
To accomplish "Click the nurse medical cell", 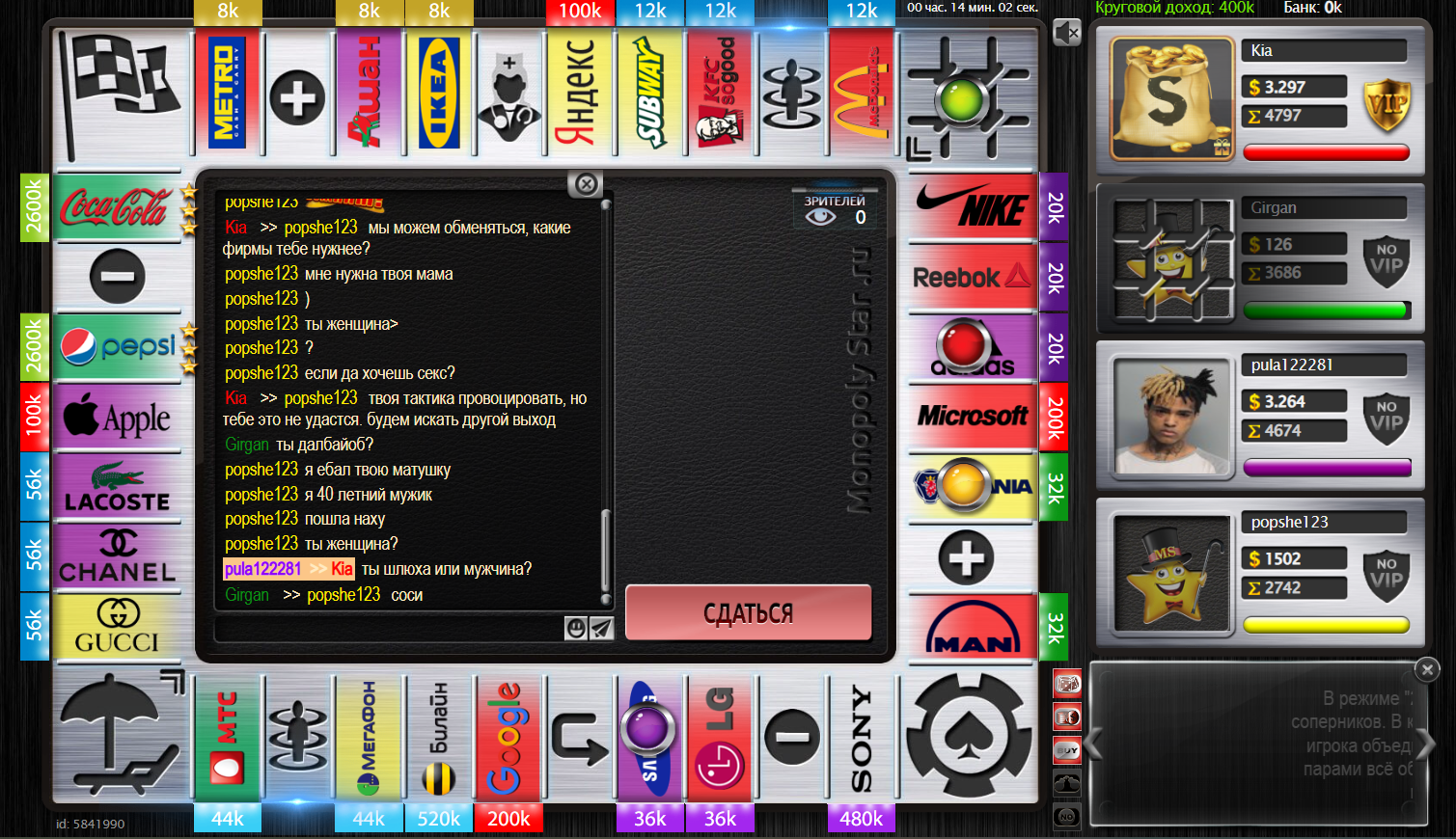I will tap(509, 93).
